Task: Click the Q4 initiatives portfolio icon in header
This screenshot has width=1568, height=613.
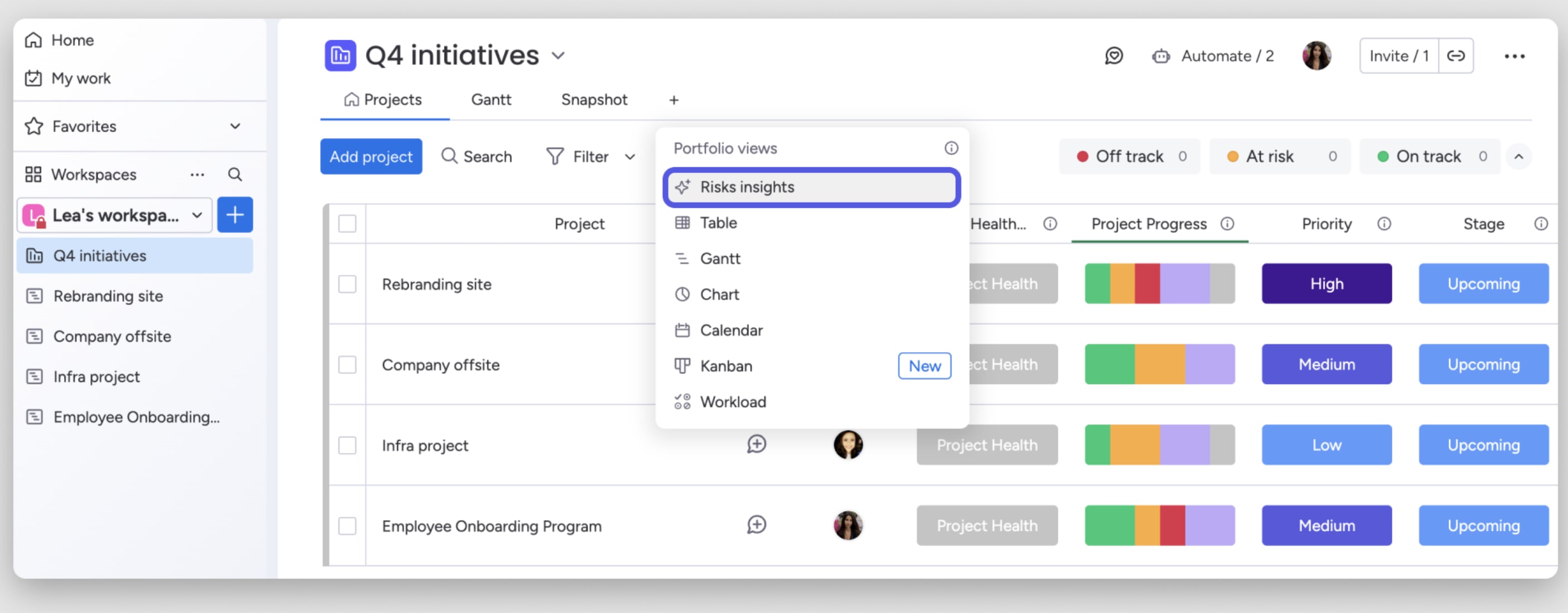Action: pyautogui.click(x=340, y=56)
